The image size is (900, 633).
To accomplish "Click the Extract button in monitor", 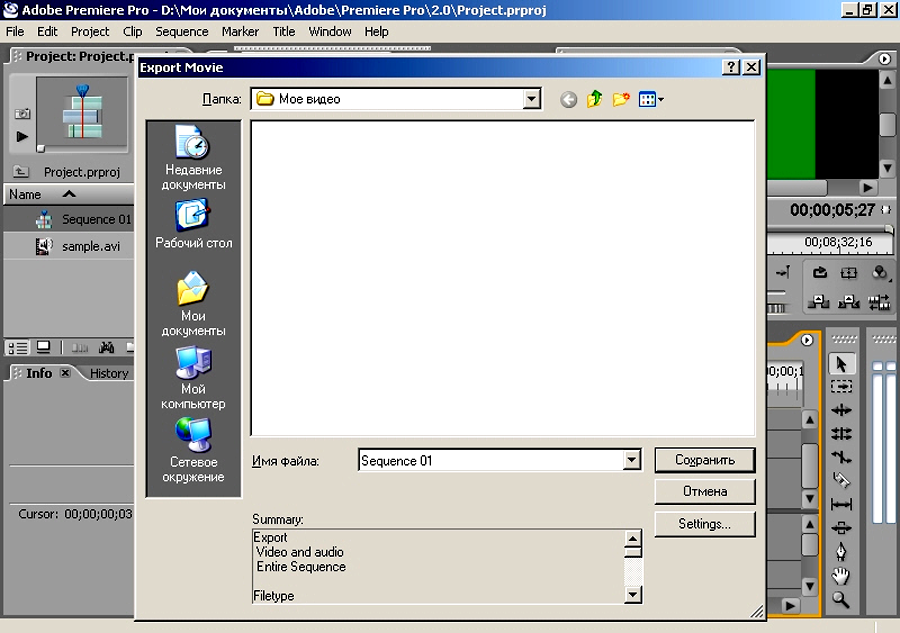I will point(848,301).
